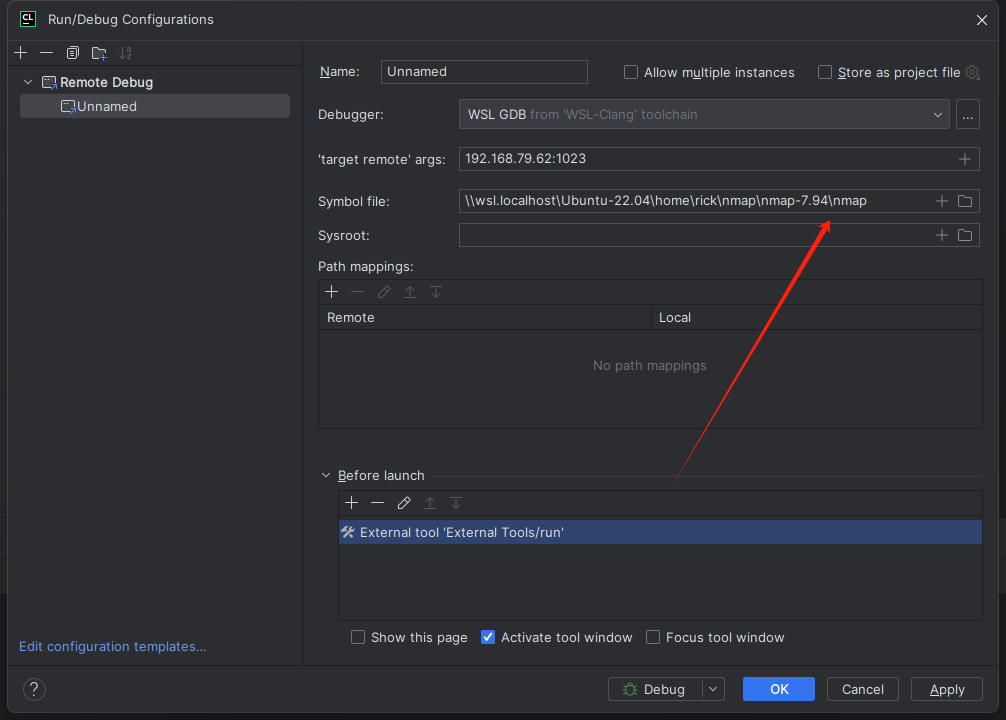Collapse the Before launch section
Screen dimensions: 1006x720
pyautogui.click(x=326, y=475)
